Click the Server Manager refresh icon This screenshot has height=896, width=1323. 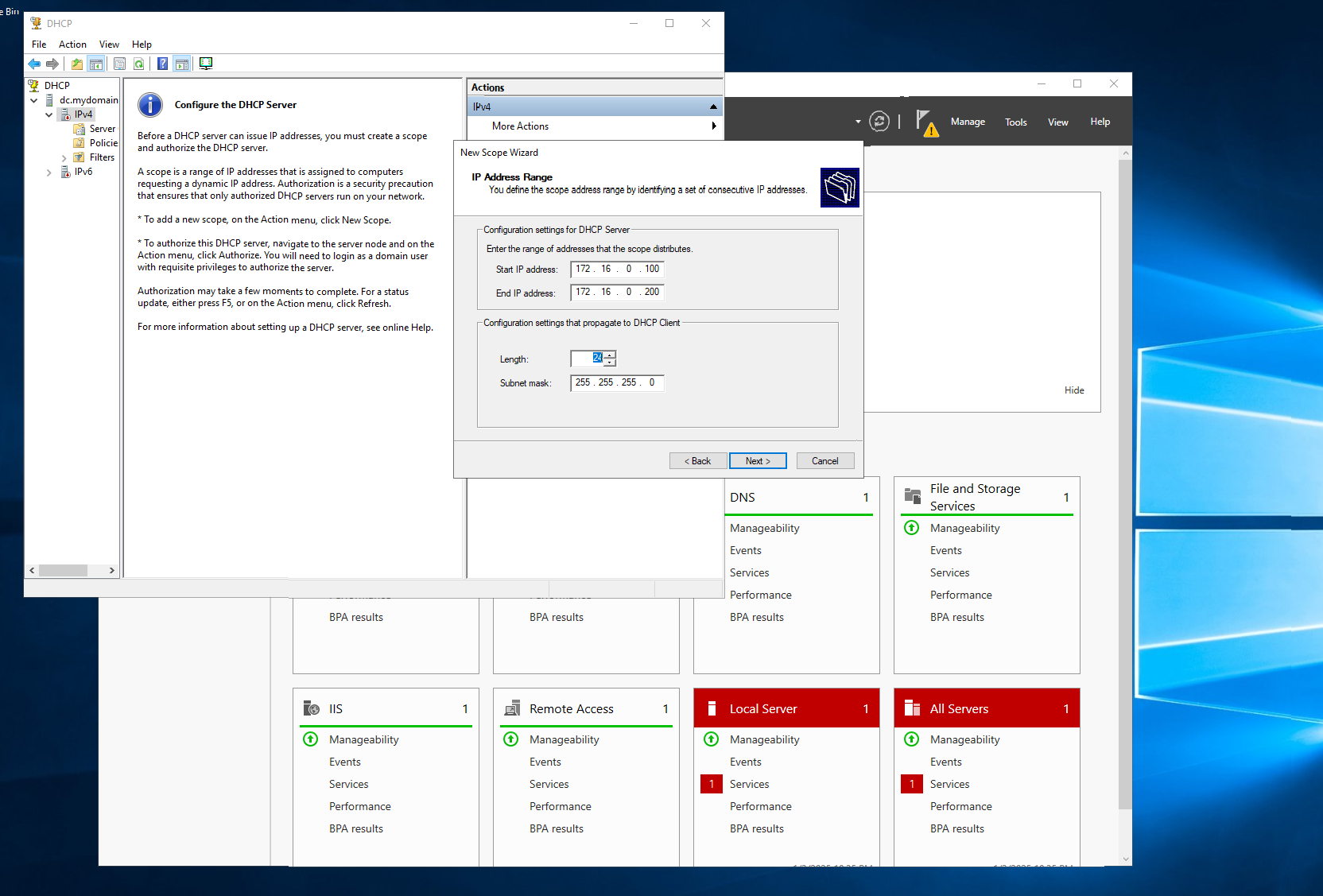coord(879,122)
